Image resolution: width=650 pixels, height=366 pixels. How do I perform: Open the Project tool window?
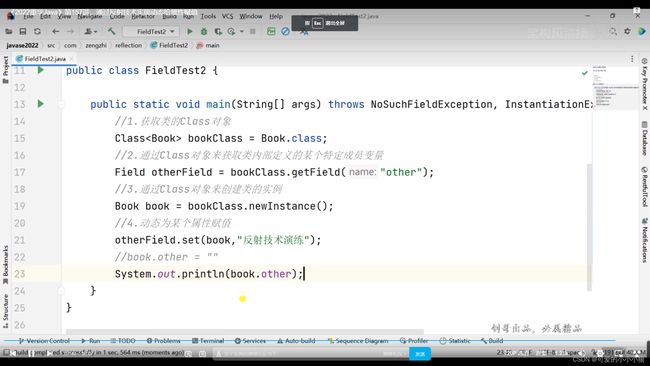click(5, 70)
